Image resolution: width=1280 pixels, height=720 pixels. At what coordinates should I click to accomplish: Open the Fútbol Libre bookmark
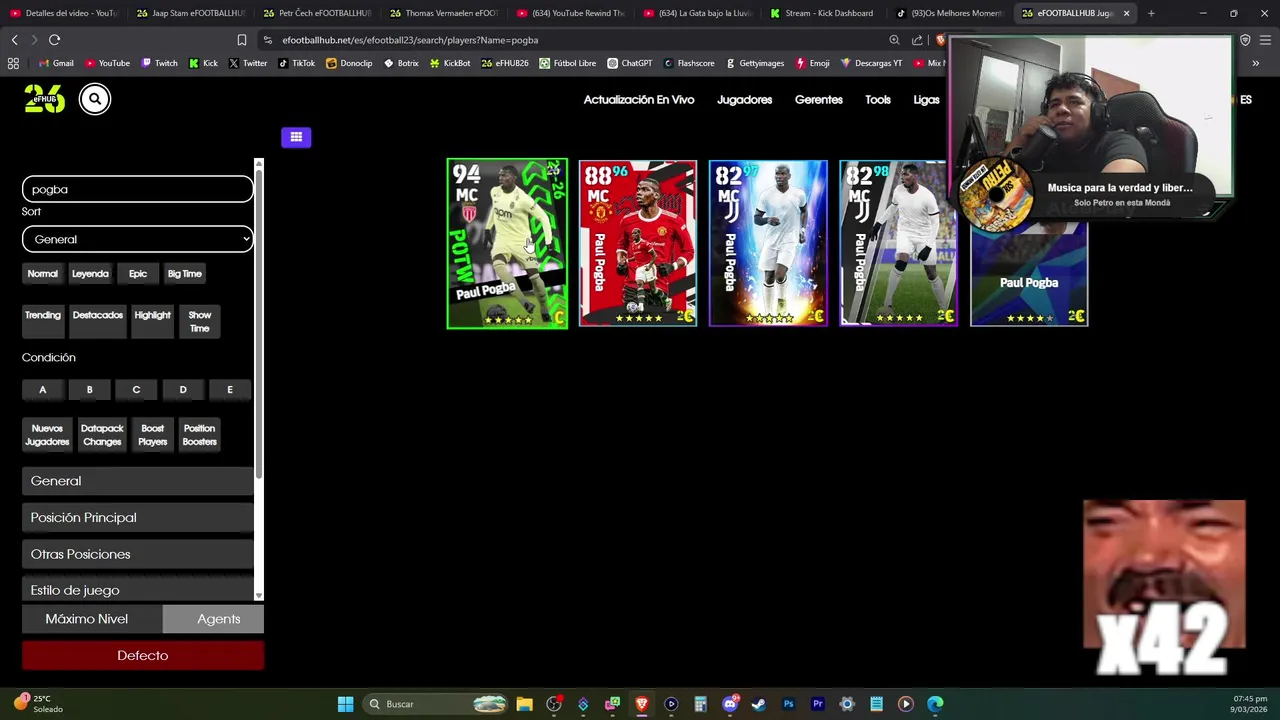point(567,63)
